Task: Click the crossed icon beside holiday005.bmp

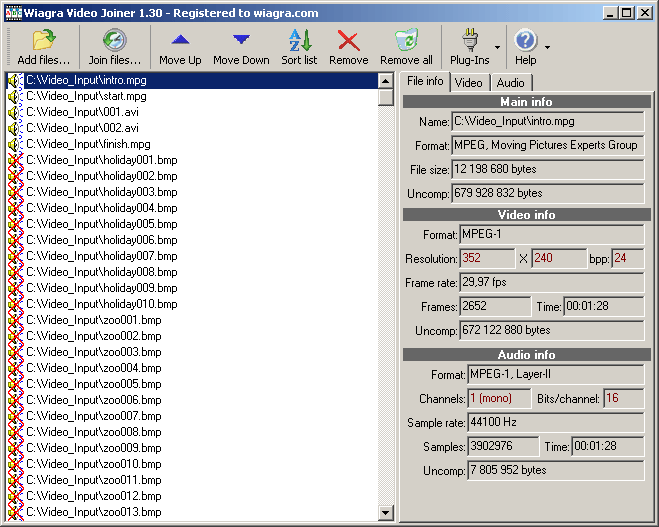Action: (x=16, y=224)
